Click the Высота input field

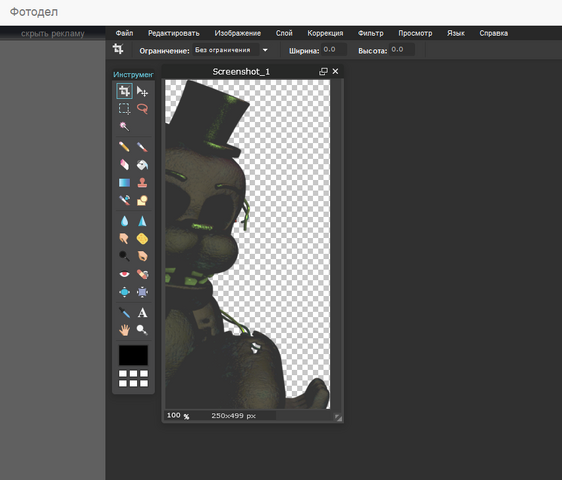[x=402, y=49]
